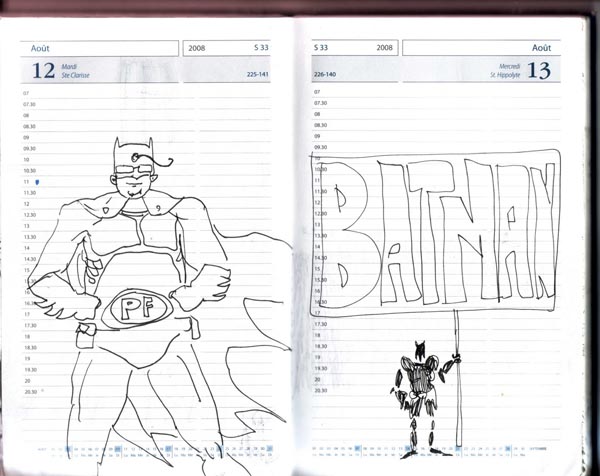Click the '18.30' time slot on right page
Image resolution: width=600 pixels, height=476 pixels.
pos(320,346)
